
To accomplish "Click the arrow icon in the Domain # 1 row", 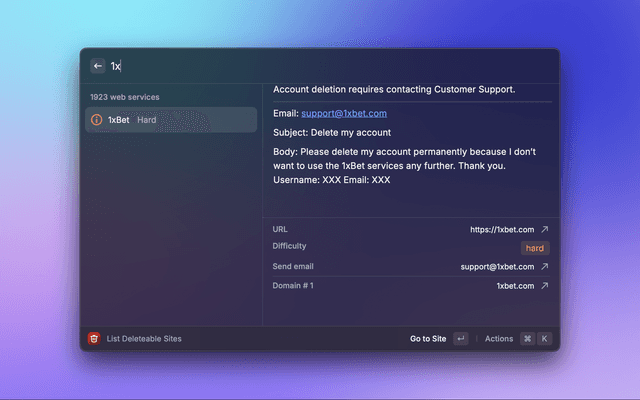I will pos(545,286).
